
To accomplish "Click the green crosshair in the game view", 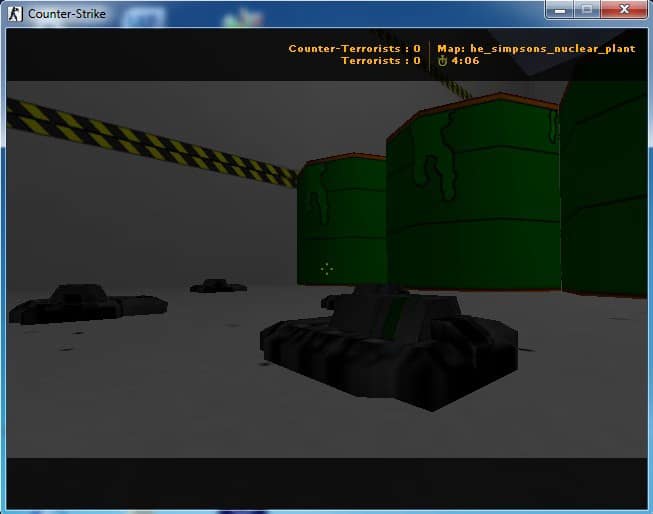I will click(x=327, y=269).
